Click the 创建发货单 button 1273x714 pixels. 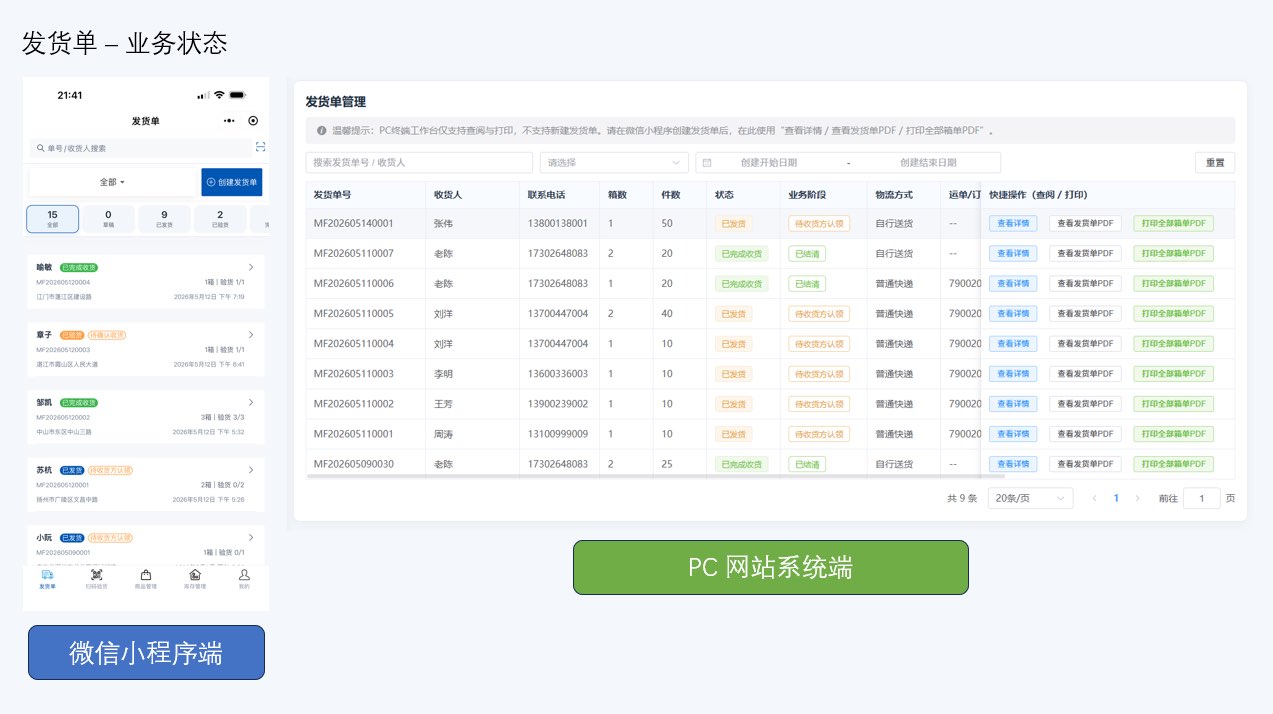pos(232,182)
